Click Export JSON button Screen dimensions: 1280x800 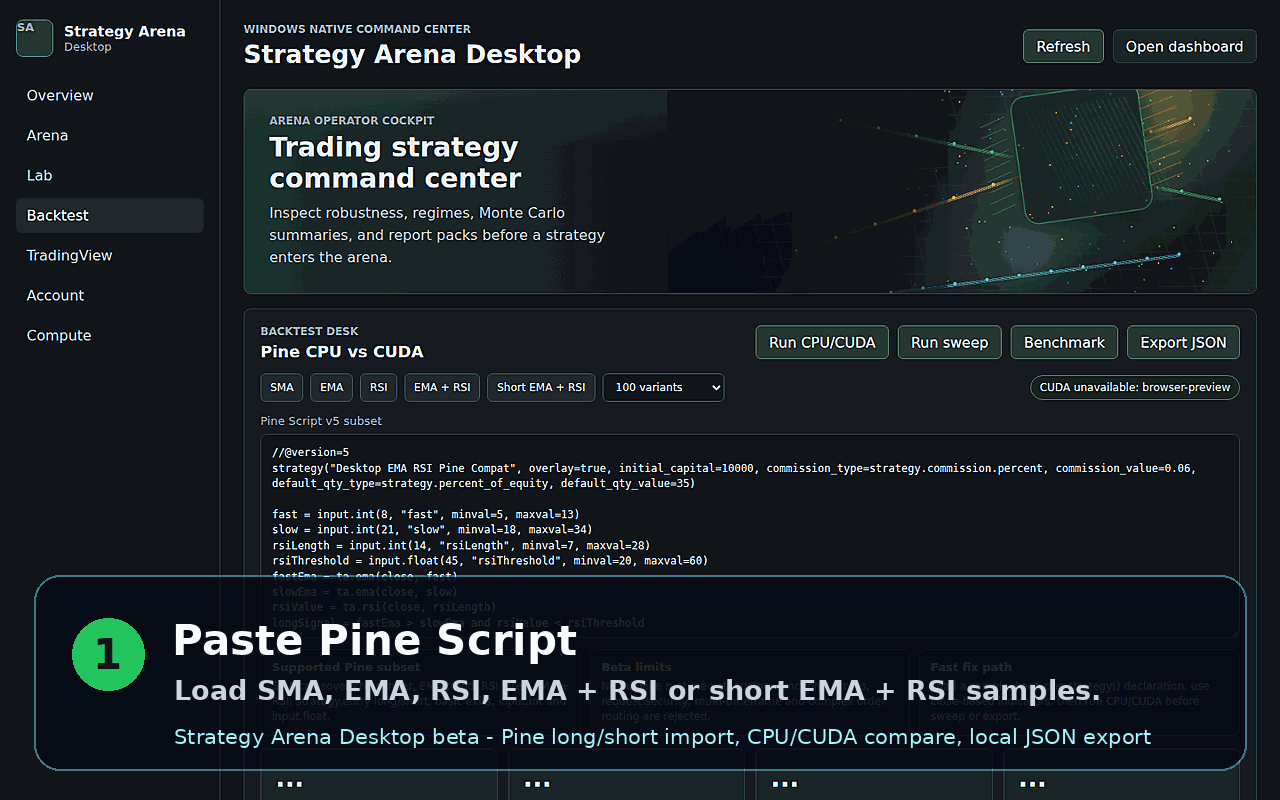[1183, 342]
